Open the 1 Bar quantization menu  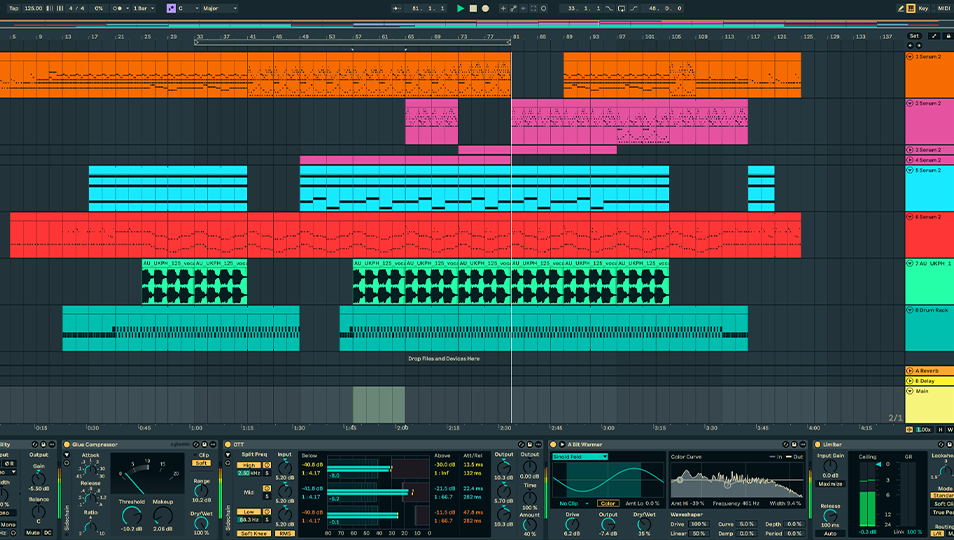142,8
